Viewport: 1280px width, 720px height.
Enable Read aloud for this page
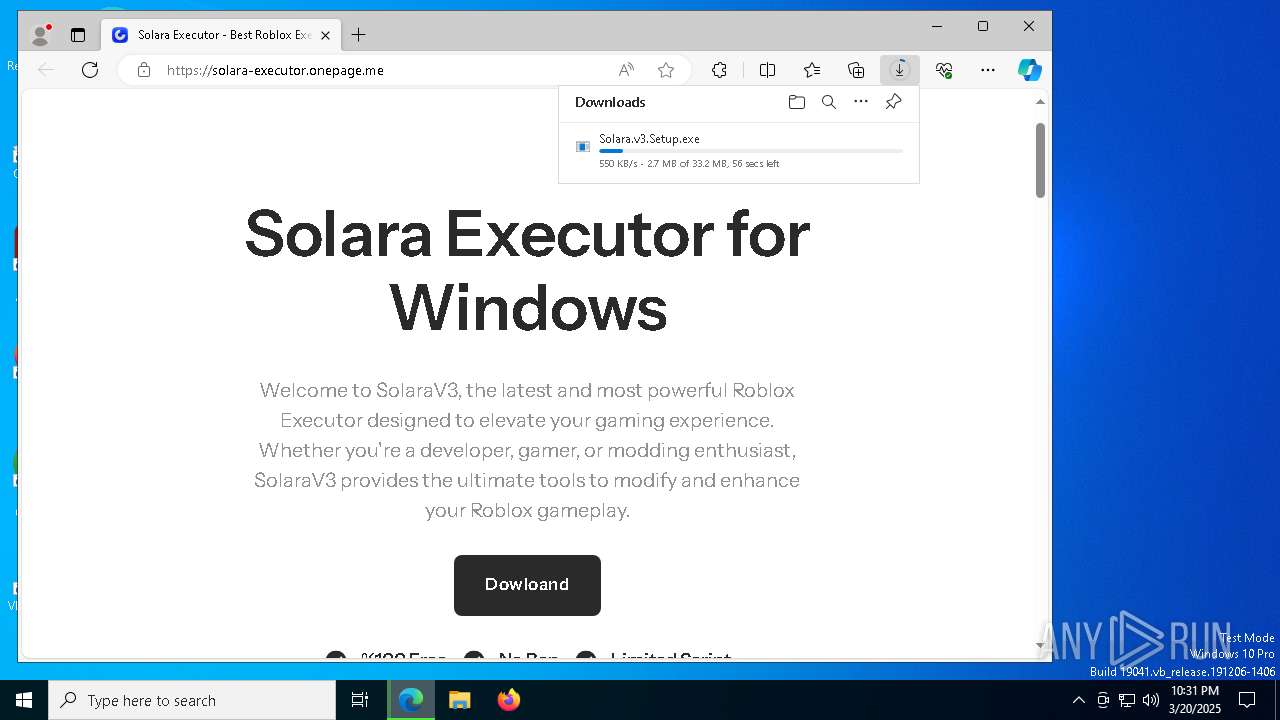[x=626, y=70]
